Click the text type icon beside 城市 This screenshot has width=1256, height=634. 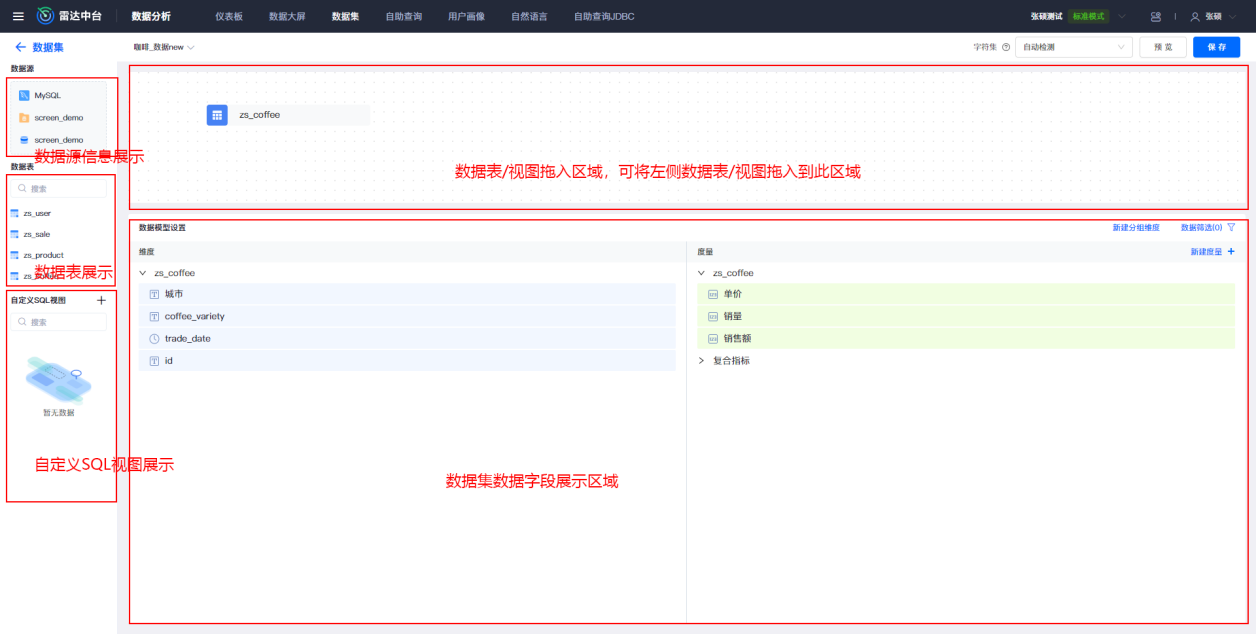pyautogui.click(x=154, y=294)
